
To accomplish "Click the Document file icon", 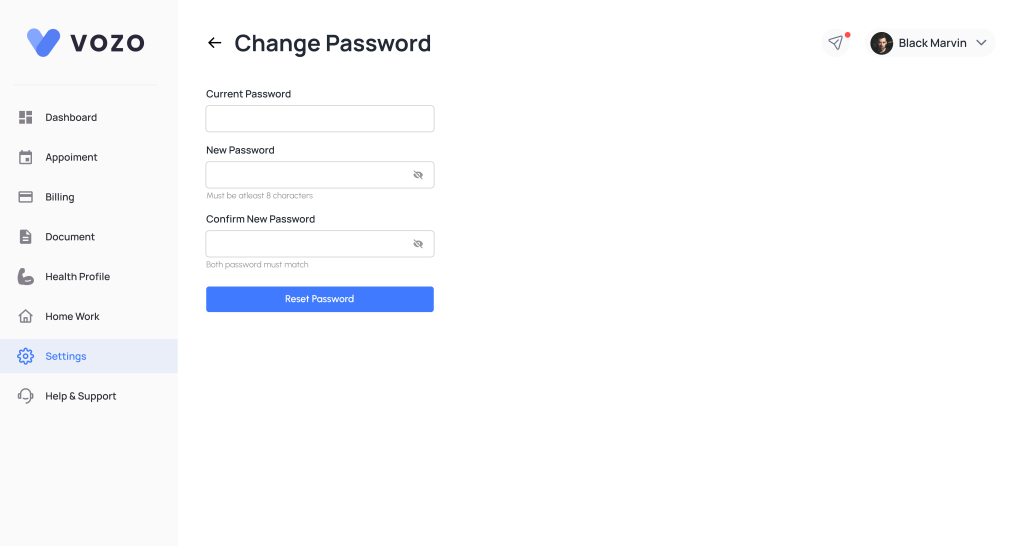I will [x=26, y=237].
